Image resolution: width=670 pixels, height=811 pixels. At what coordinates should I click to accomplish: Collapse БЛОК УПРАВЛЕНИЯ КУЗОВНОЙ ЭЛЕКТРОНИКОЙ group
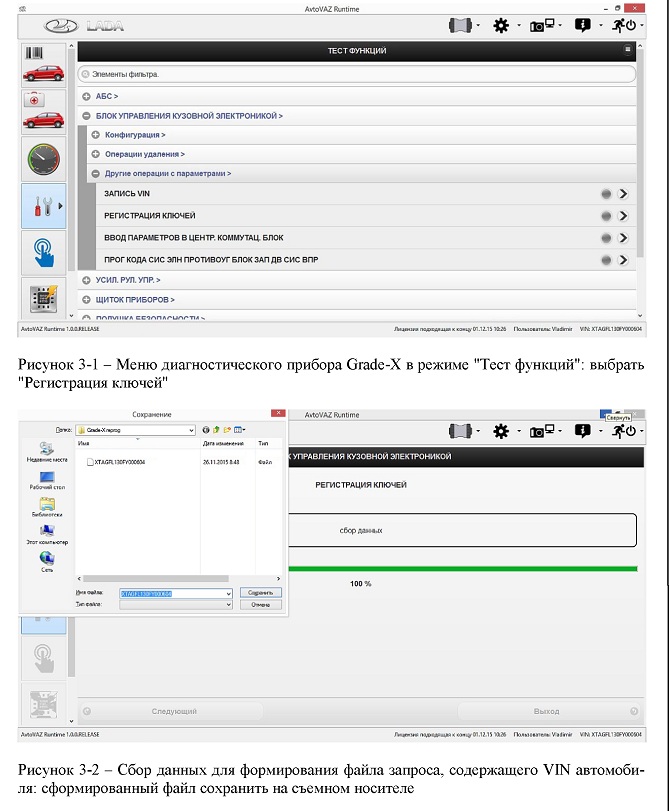(x=86, y=116)
